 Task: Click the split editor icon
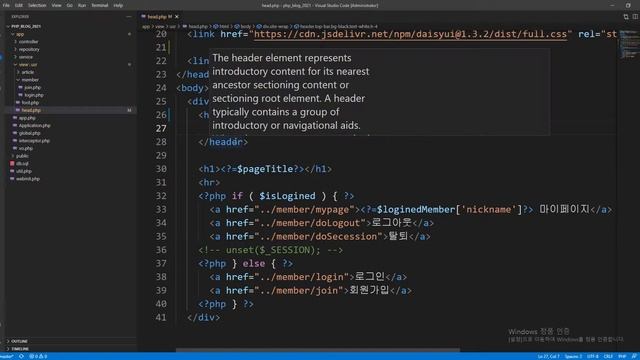(x=635, y=17)
